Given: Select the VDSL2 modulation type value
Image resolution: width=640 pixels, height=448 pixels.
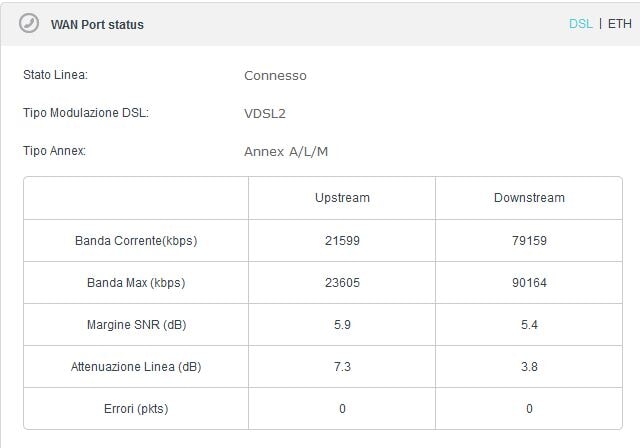Looking at the screenshot, I should pos(264,113).
